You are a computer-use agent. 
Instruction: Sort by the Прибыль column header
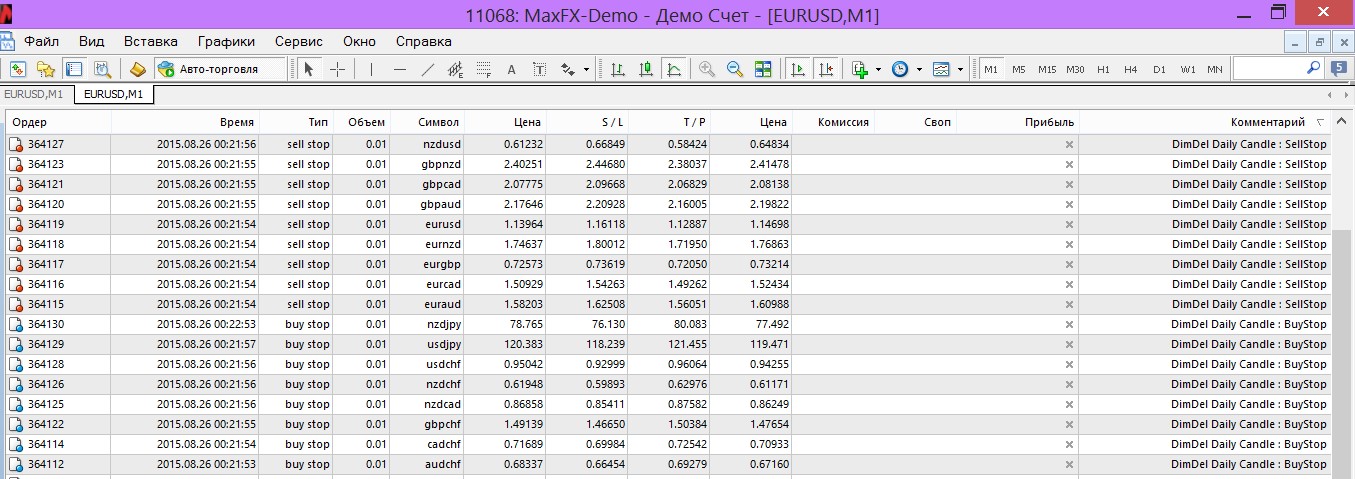[1017, 122]
